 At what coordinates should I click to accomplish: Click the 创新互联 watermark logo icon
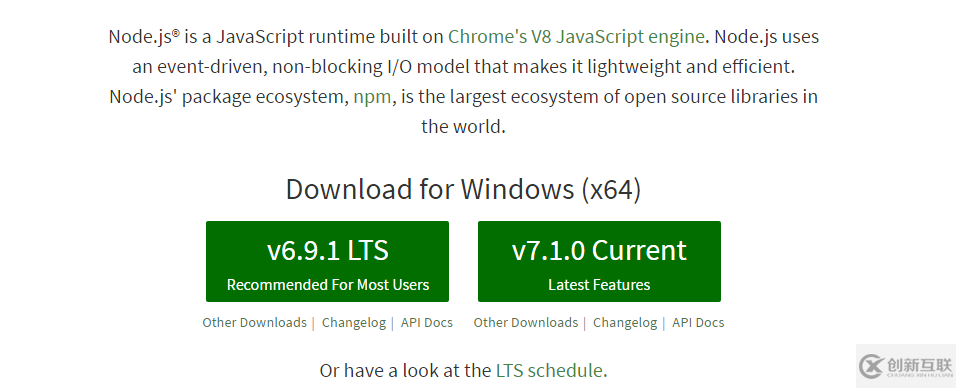(x=872, y=366)
